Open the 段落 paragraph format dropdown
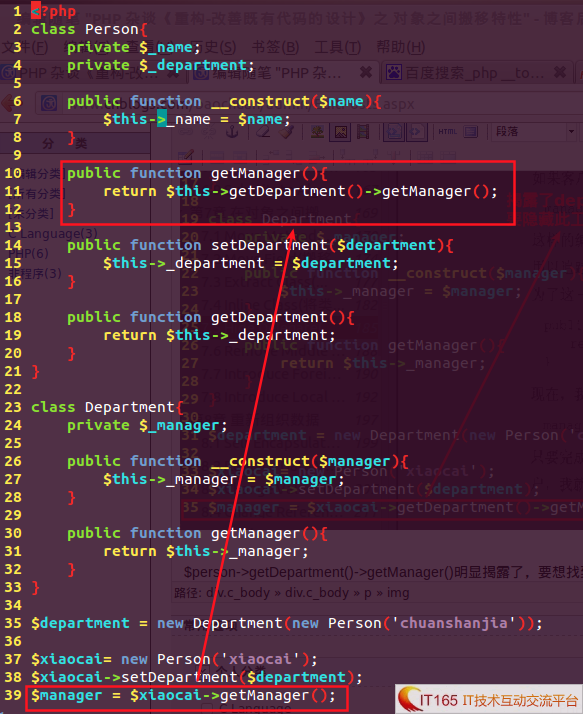 (x=534, y=132)
